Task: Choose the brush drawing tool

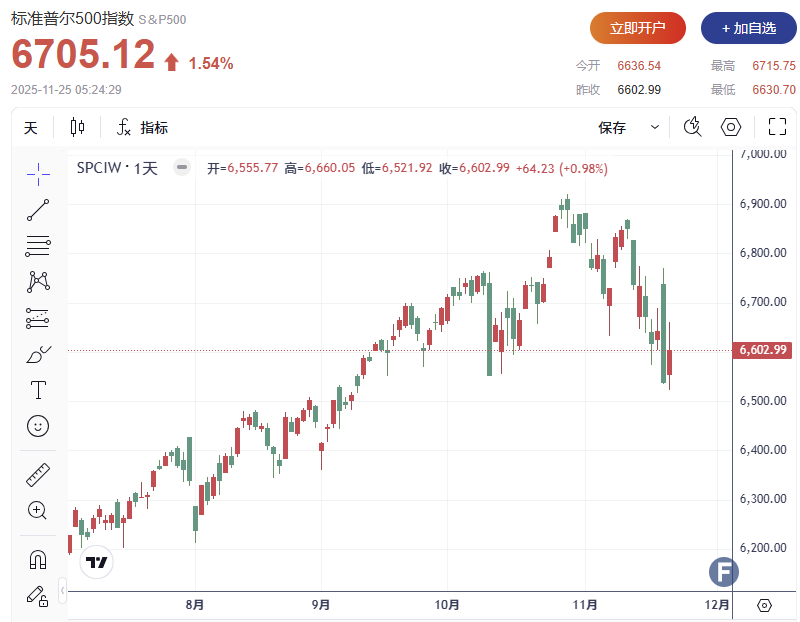Action: click(38, 354)
